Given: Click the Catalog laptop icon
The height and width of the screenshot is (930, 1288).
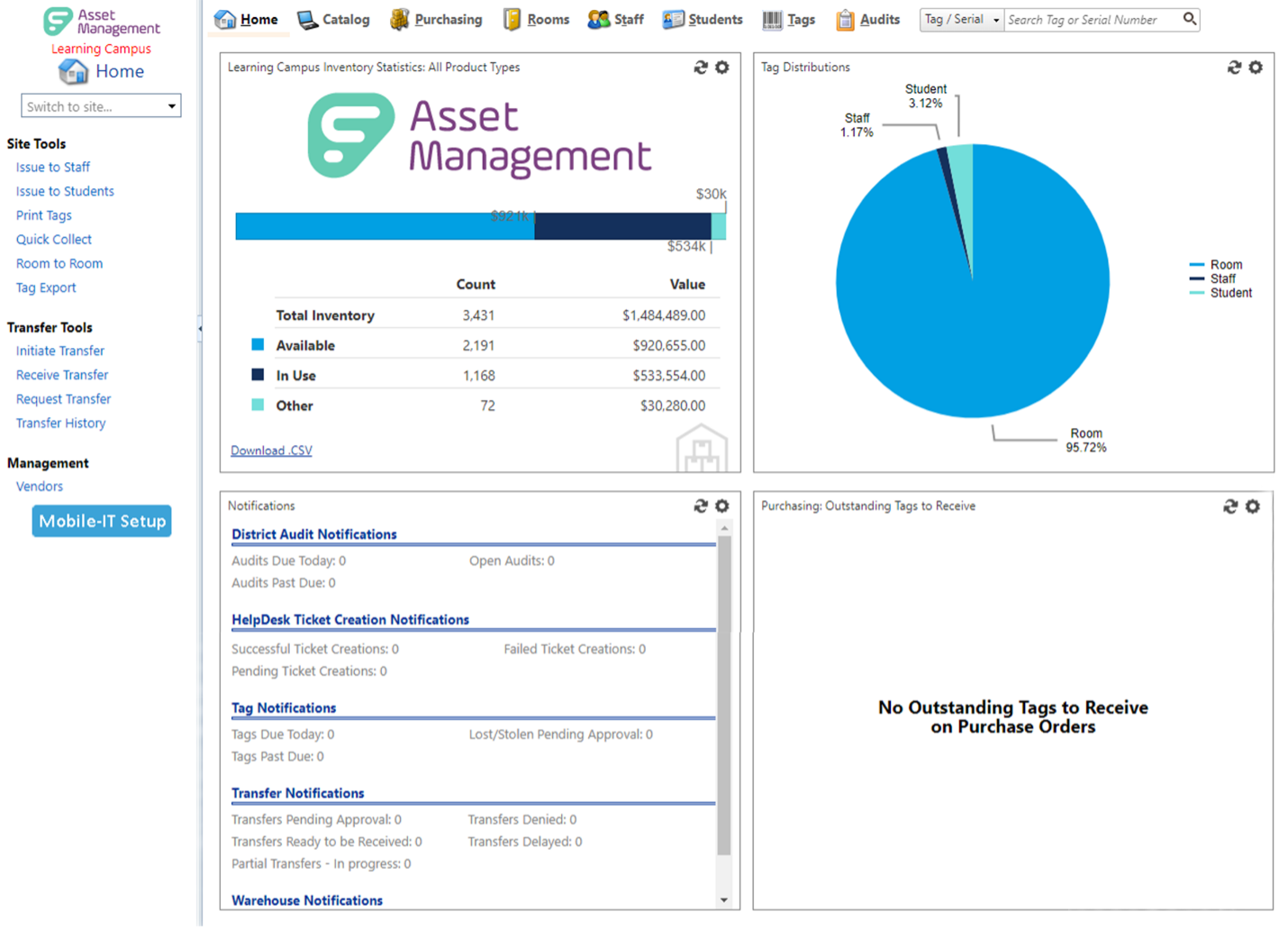Looking at the screenshot, I should point(307,20).
